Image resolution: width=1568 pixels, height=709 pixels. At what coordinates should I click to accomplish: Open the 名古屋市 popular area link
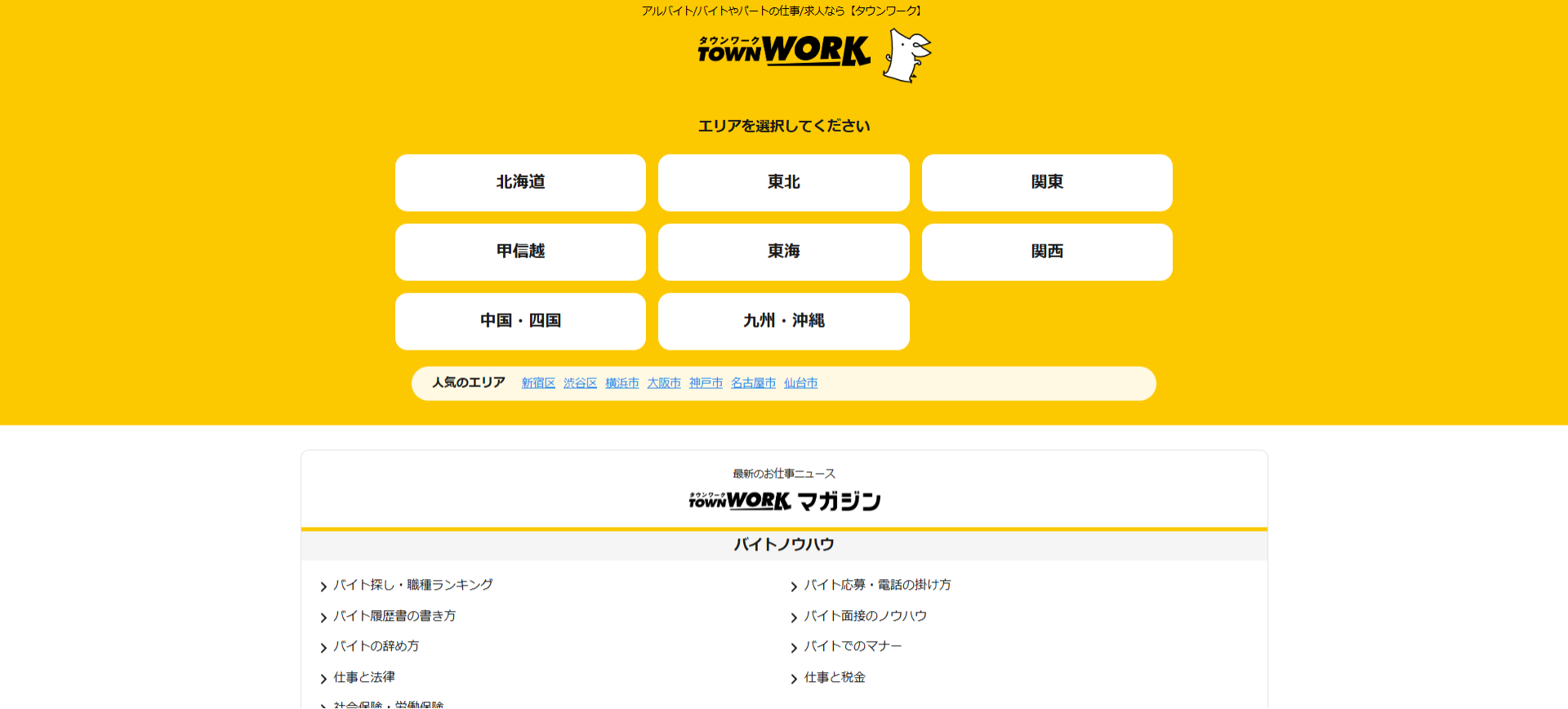click(x=753, y=383)
